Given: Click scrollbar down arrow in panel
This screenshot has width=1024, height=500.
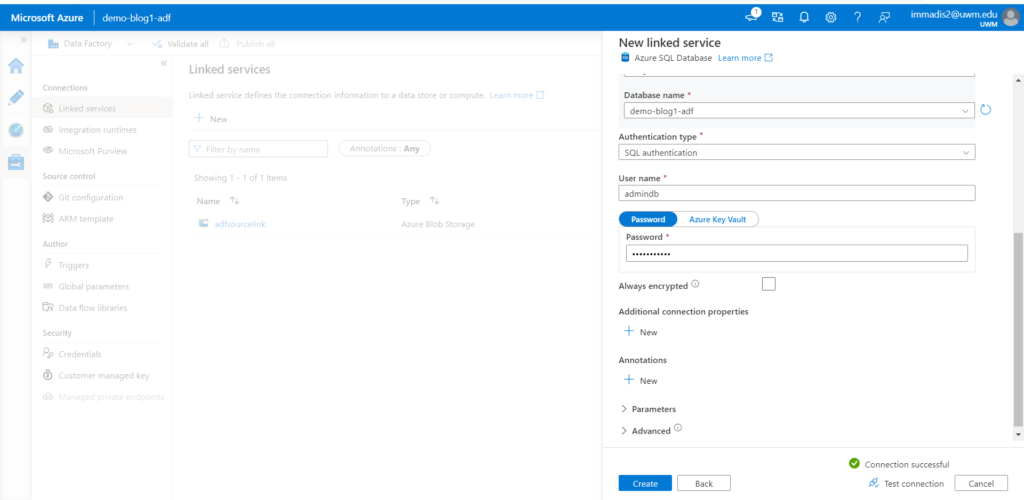Looking at the screenshot, I should 1018,434.
